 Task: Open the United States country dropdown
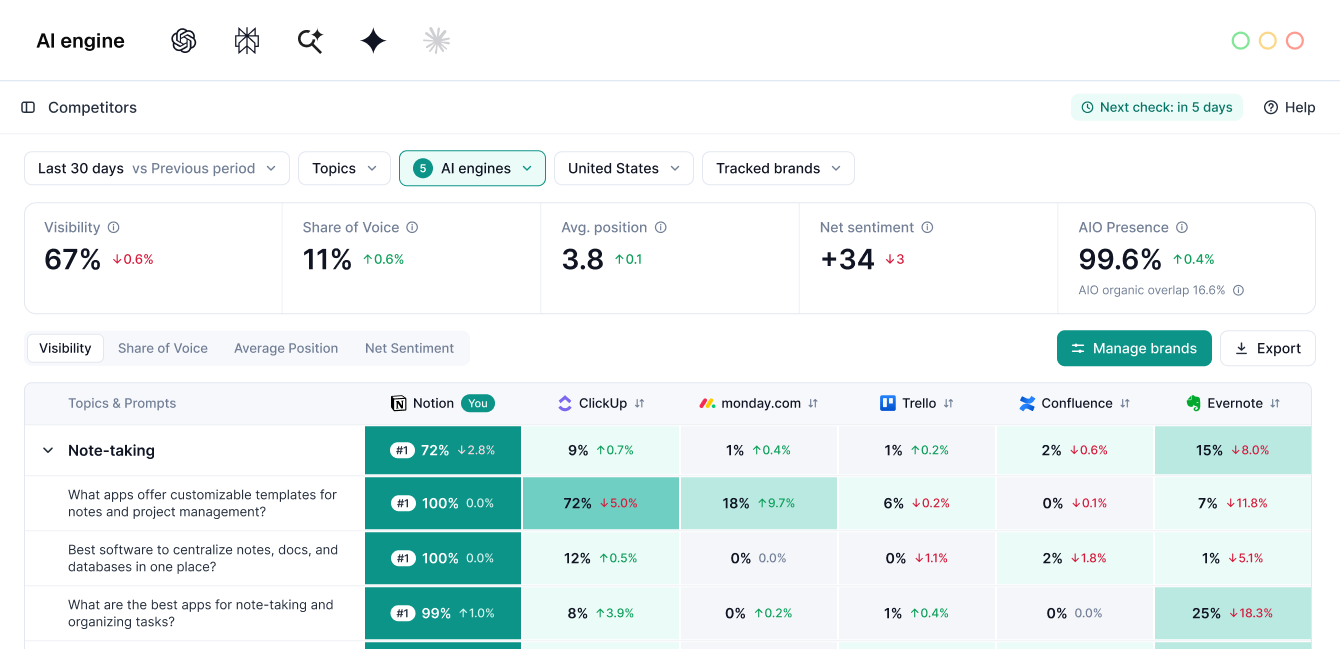[624, 168]
